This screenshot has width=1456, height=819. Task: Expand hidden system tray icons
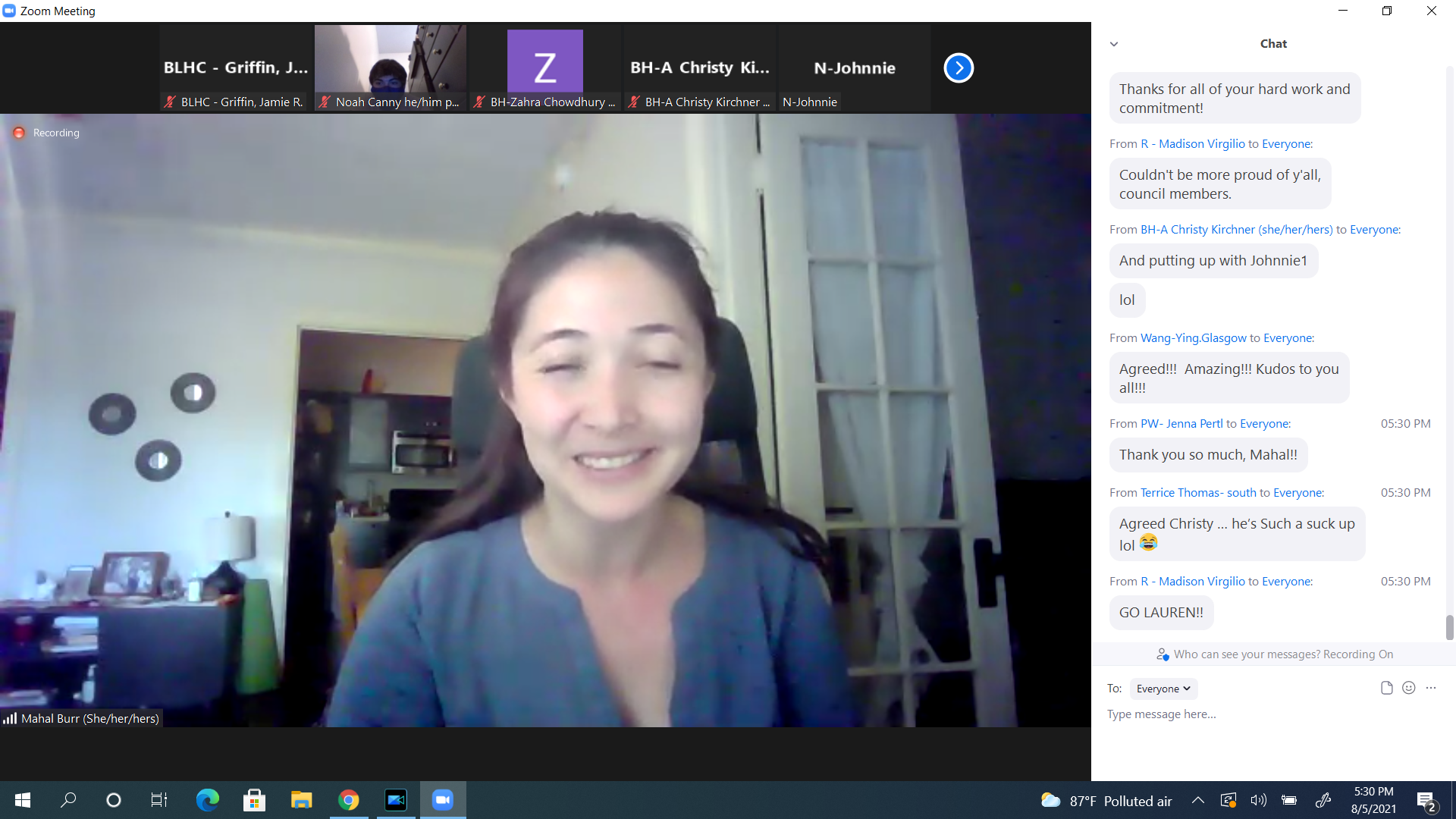coord(1198,800)
